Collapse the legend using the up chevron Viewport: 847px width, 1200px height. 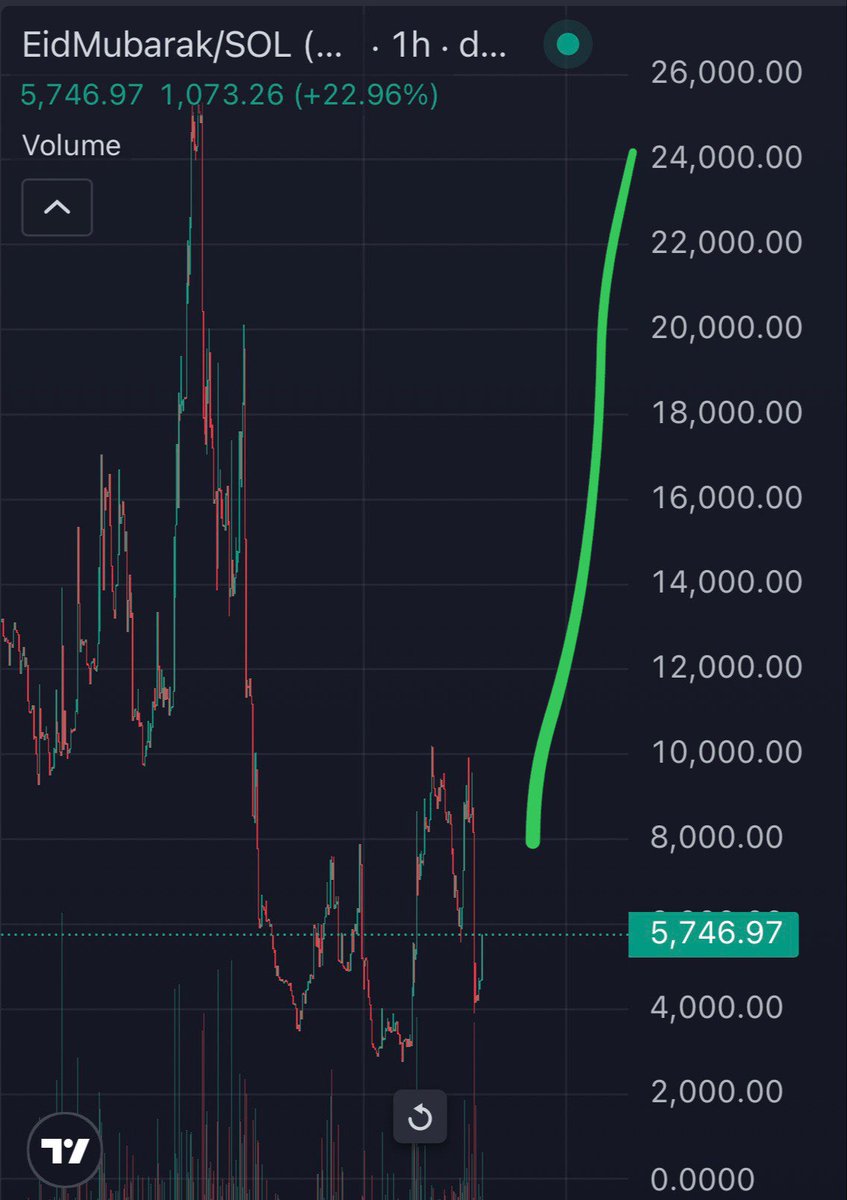pos(56,207)
